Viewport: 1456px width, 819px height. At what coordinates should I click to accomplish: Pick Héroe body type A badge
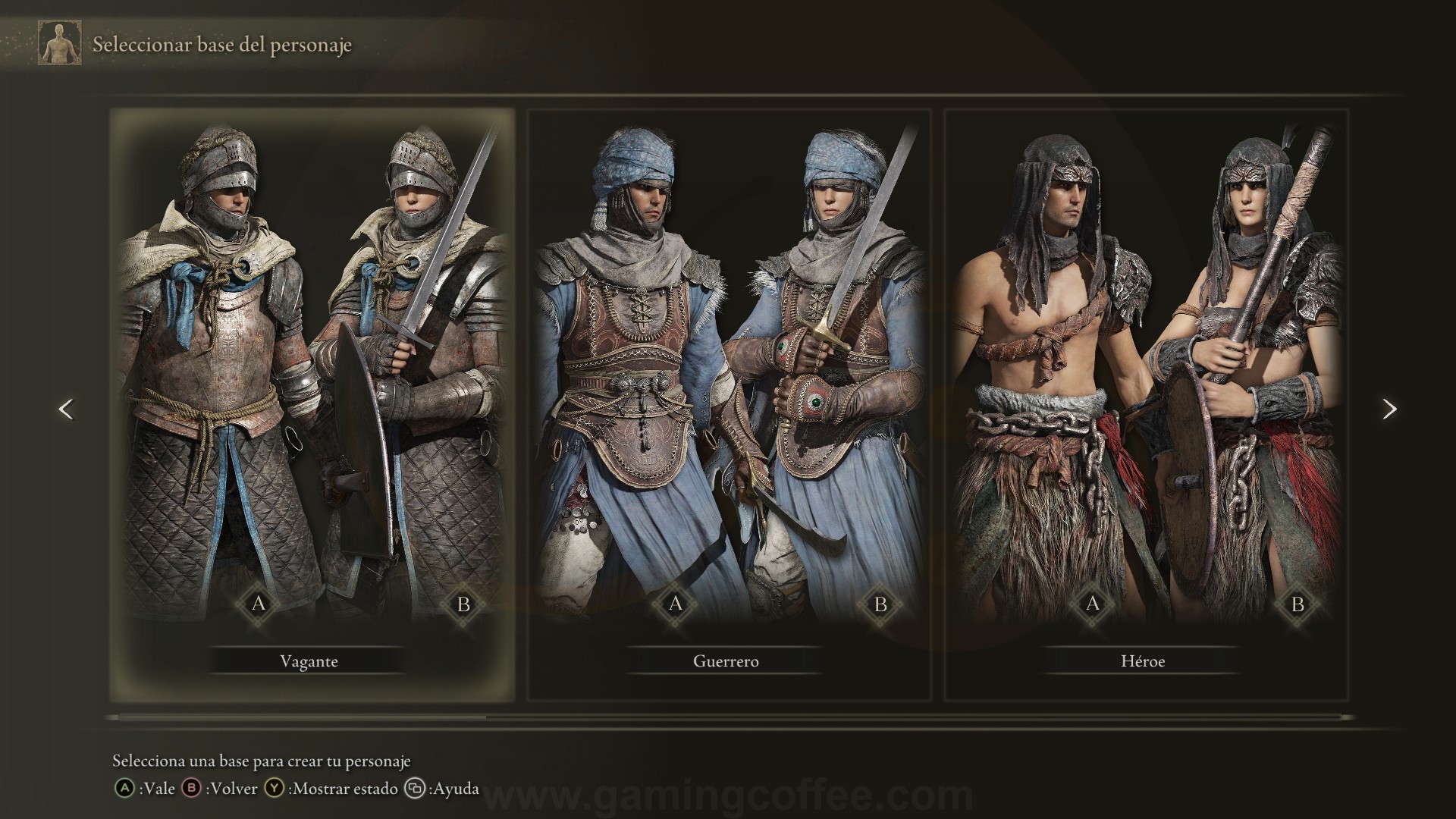coord(1093,604)
